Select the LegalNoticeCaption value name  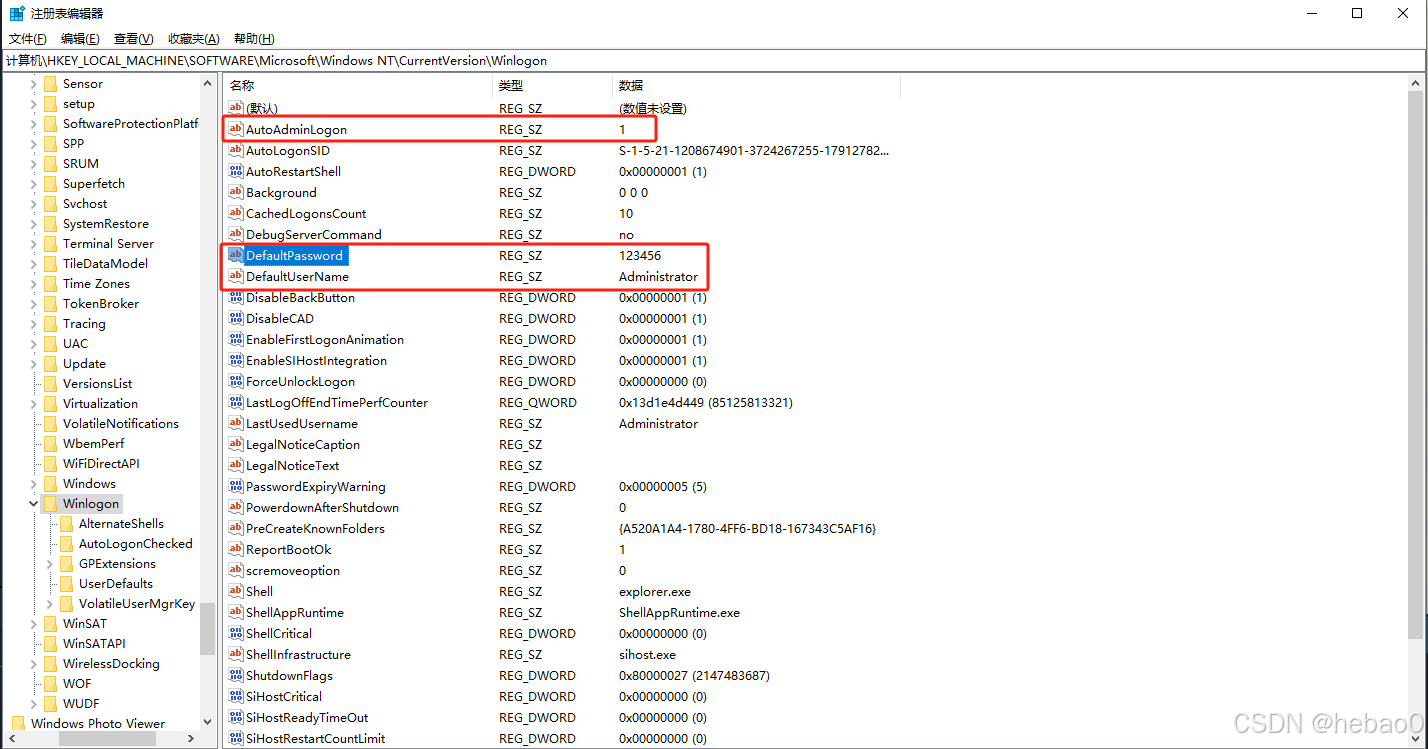pos(303,444)
